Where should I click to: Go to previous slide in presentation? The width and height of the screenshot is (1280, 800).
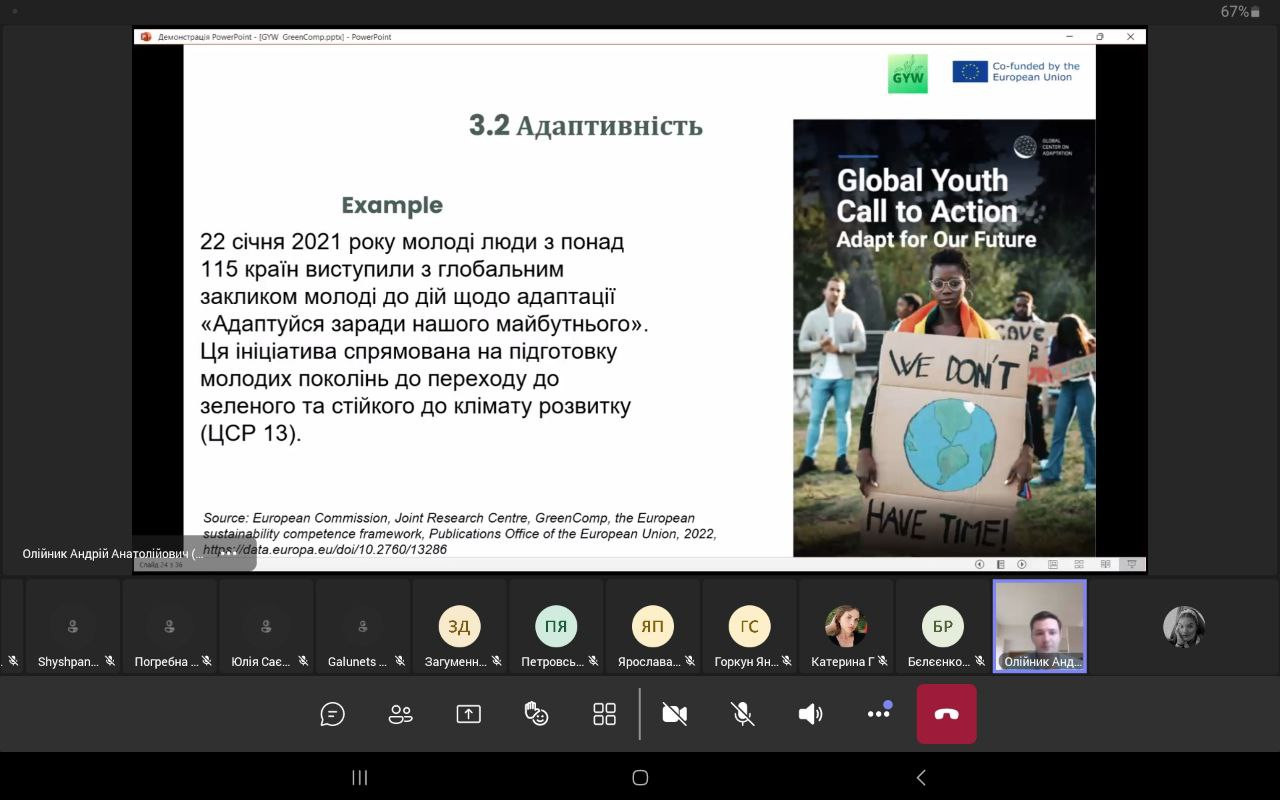(x=979, y=564)
